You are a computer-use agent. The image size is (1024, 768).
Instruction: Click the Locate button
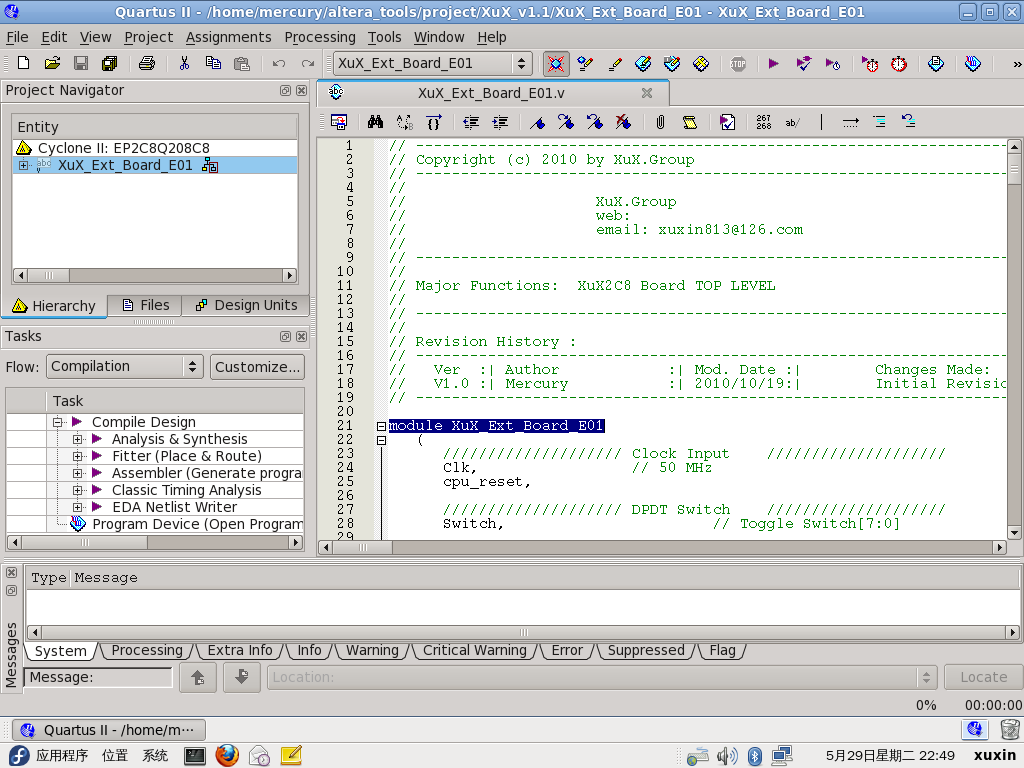[x=983, y=677]
